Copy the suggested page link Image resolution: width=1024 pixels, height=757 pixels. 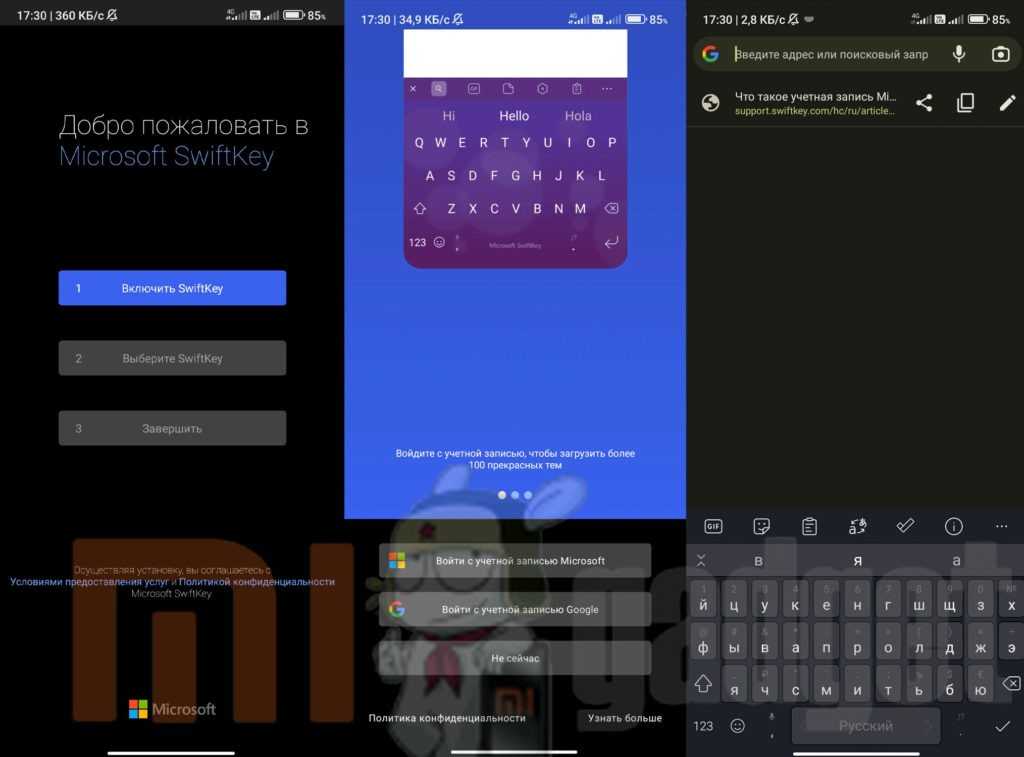(x=965, y=102)
